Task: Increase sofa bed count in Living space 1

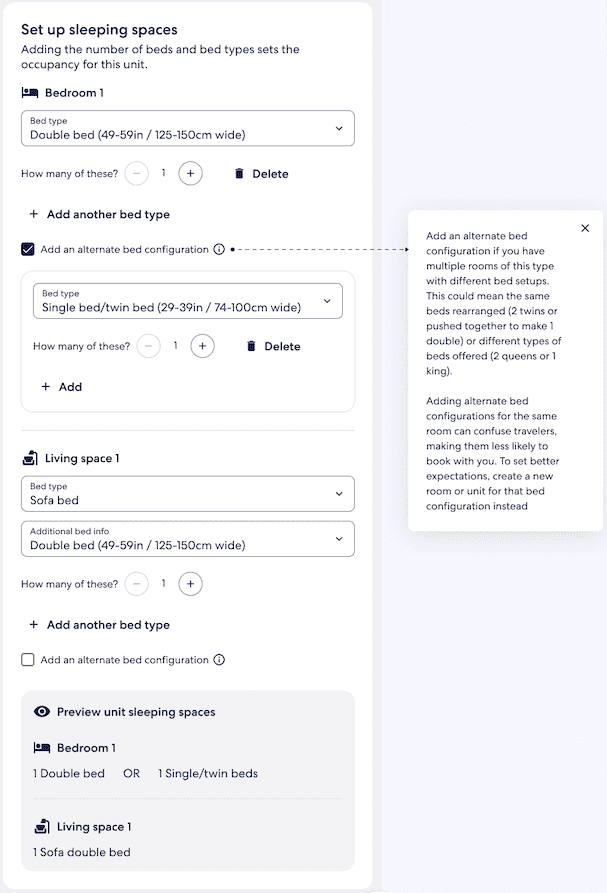Action: (x=190, y=584)
